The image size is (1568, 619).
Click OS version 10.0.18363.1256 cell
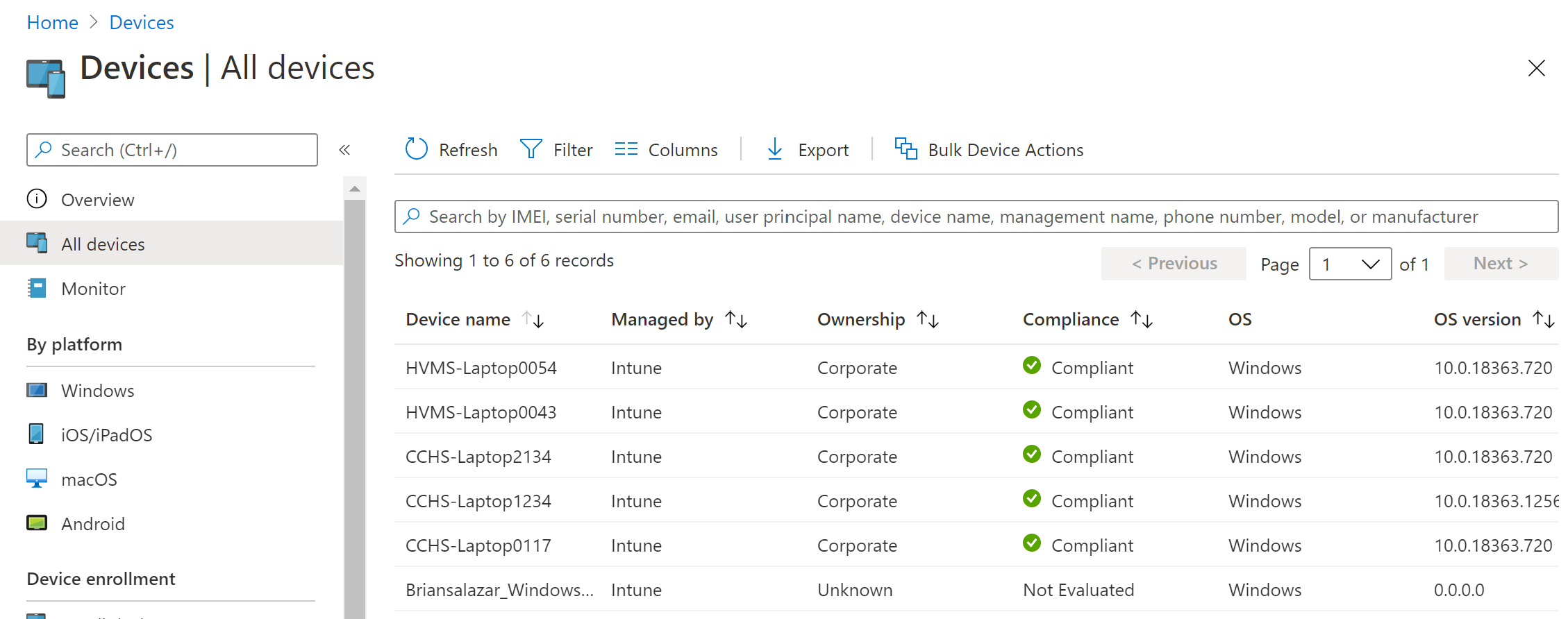click(x=1496, y=501)
